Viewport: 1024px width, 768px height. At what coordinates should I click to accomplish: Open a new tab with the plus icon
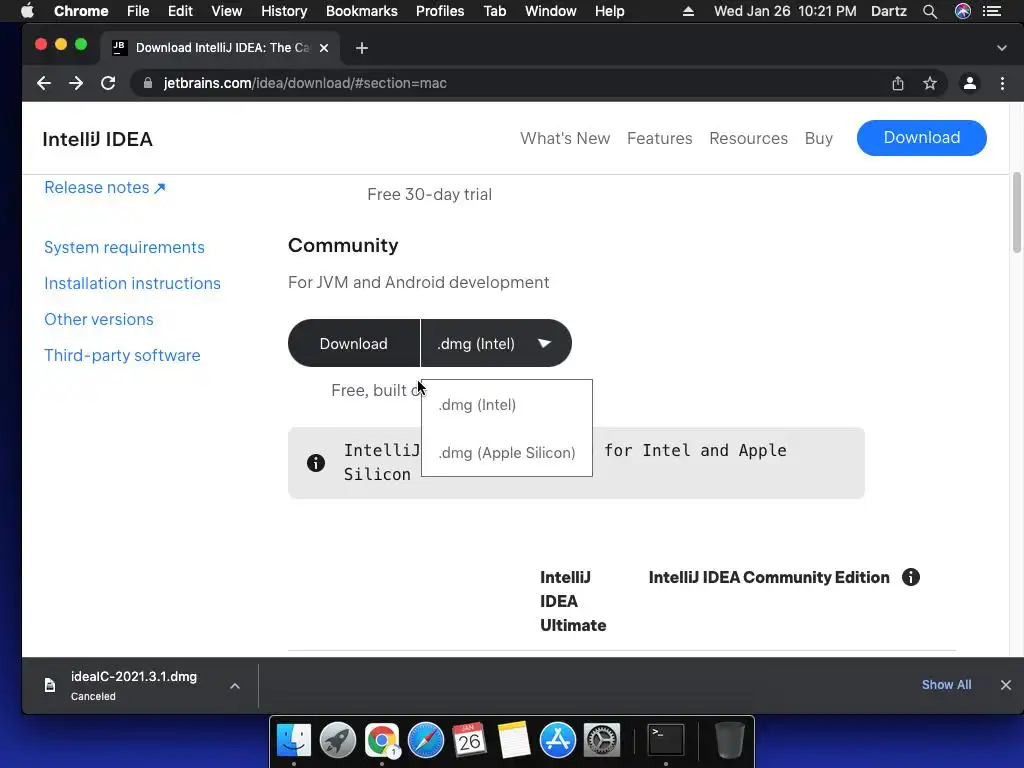click(x=362, y=48)
